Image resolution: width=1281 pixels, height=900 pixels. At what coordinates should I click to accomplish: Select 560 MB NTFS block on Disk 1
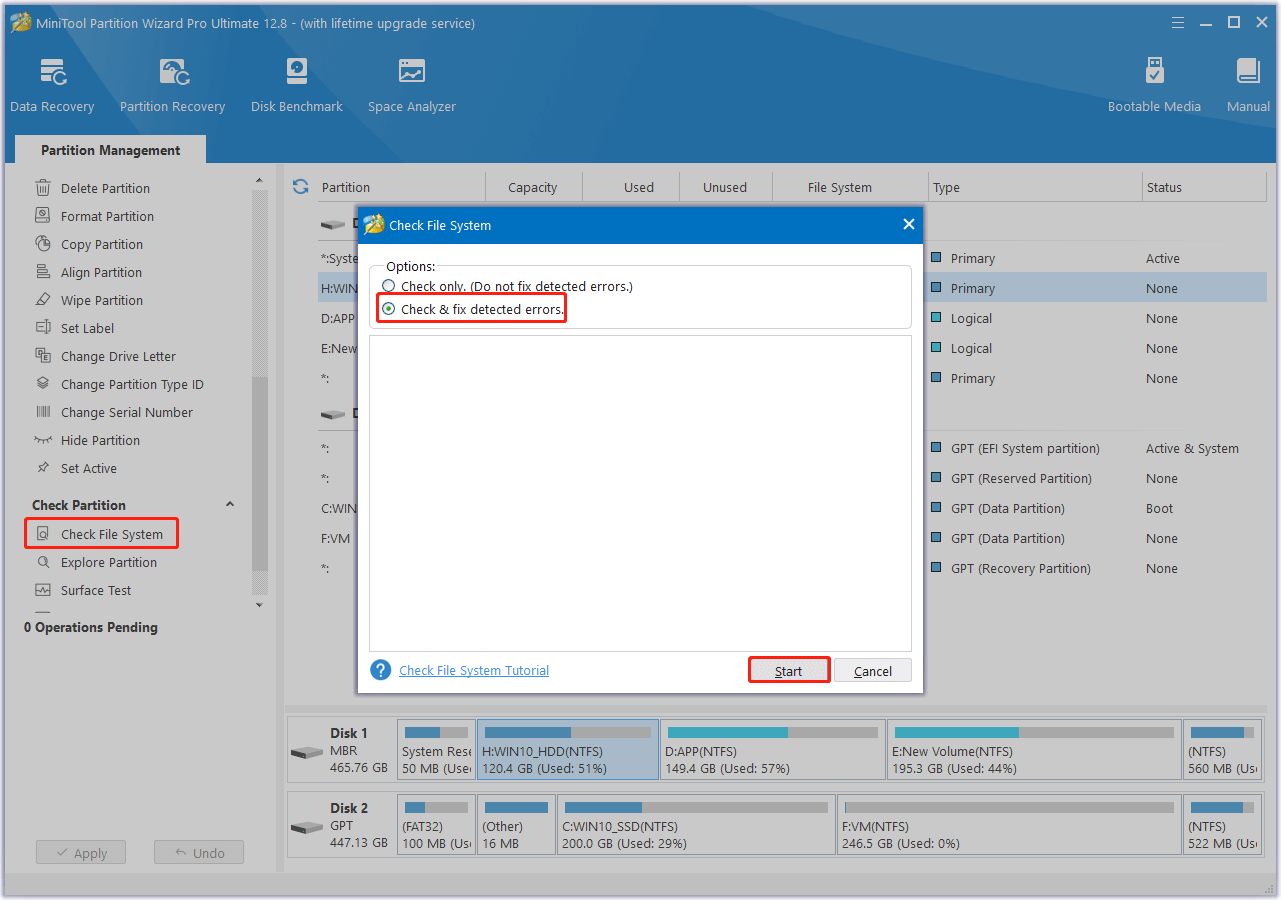point(1222,750)
